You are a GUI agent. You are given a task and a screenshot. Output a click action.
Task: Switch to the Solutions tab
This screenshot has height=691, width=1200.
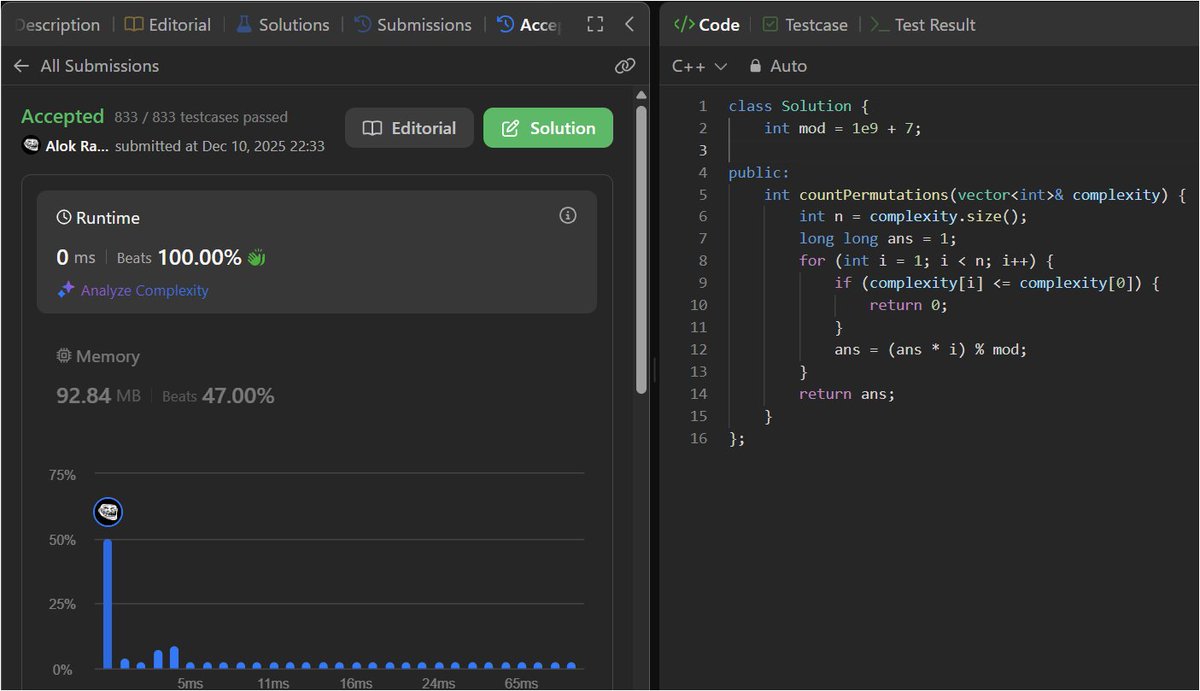[282, 25]
